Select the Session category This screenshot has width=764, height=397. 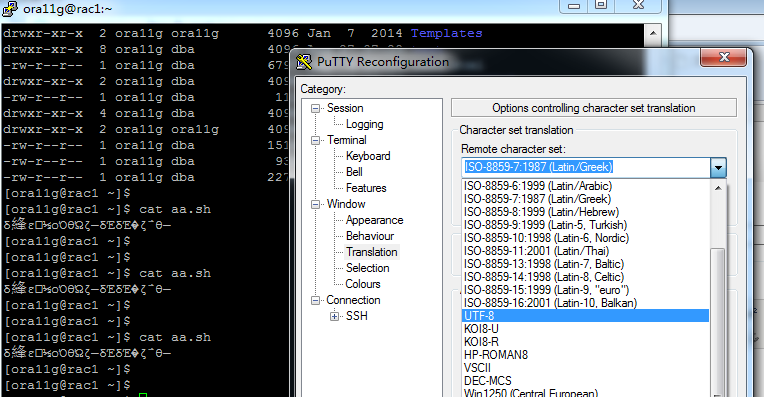(x=345, y=108)
